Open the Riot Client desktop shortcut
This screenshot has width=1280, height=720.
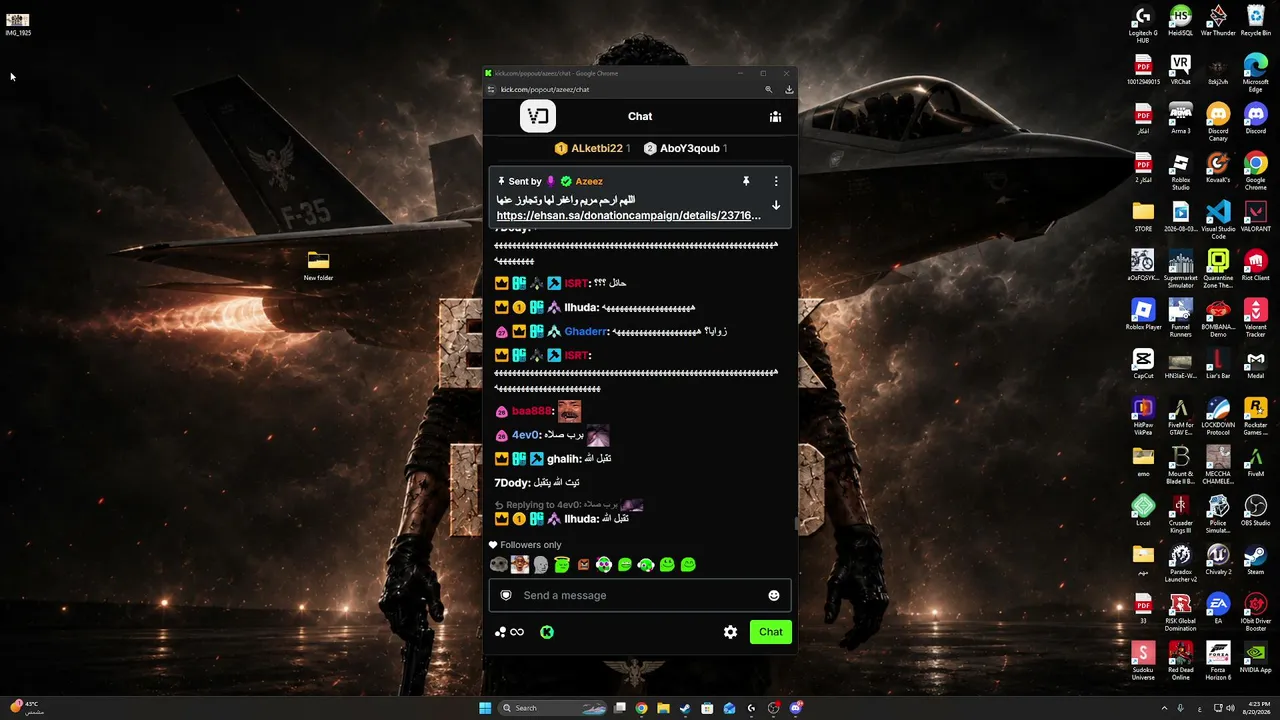tap(1256, 265)
